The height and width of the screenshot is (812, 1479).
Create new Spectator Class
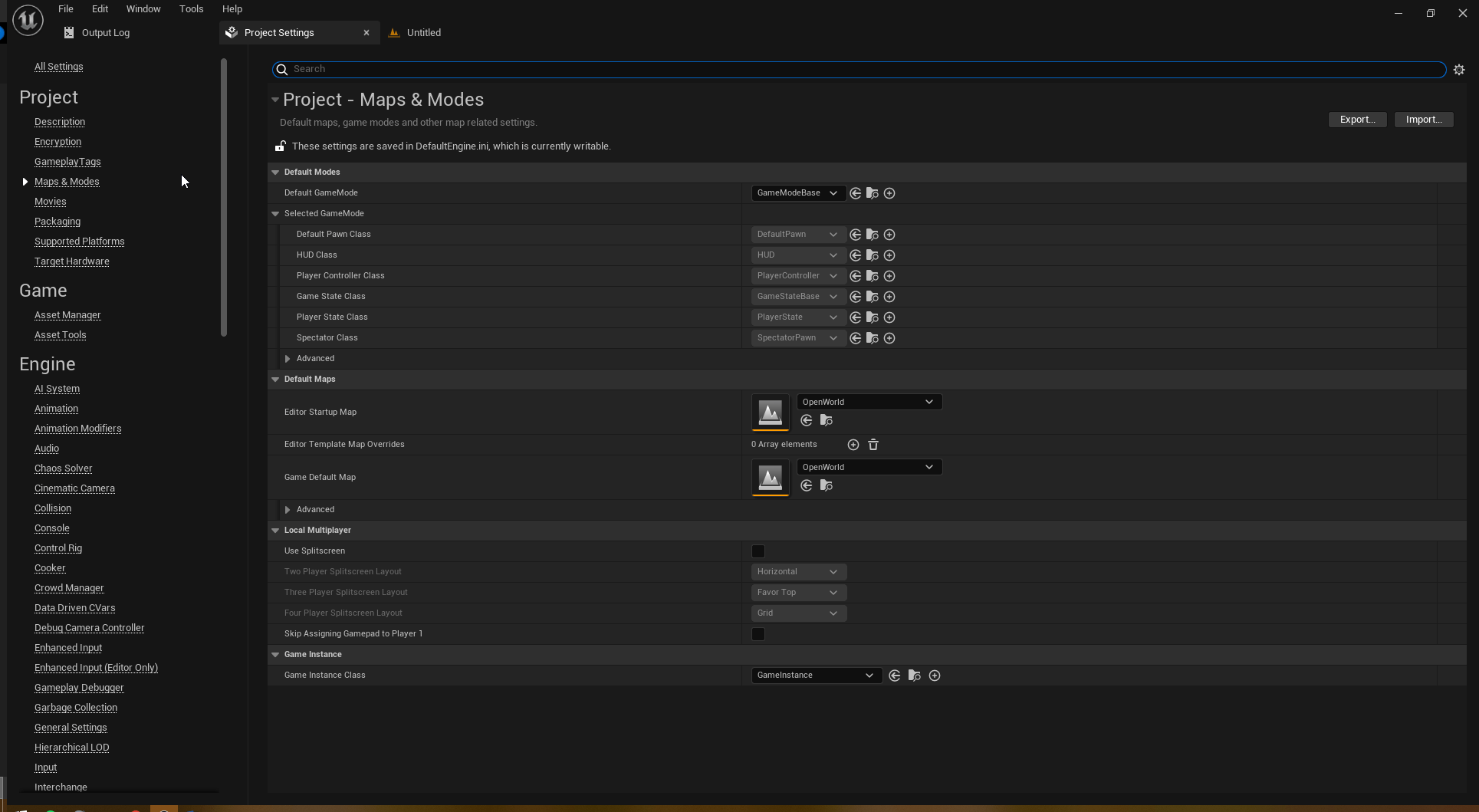889,338
